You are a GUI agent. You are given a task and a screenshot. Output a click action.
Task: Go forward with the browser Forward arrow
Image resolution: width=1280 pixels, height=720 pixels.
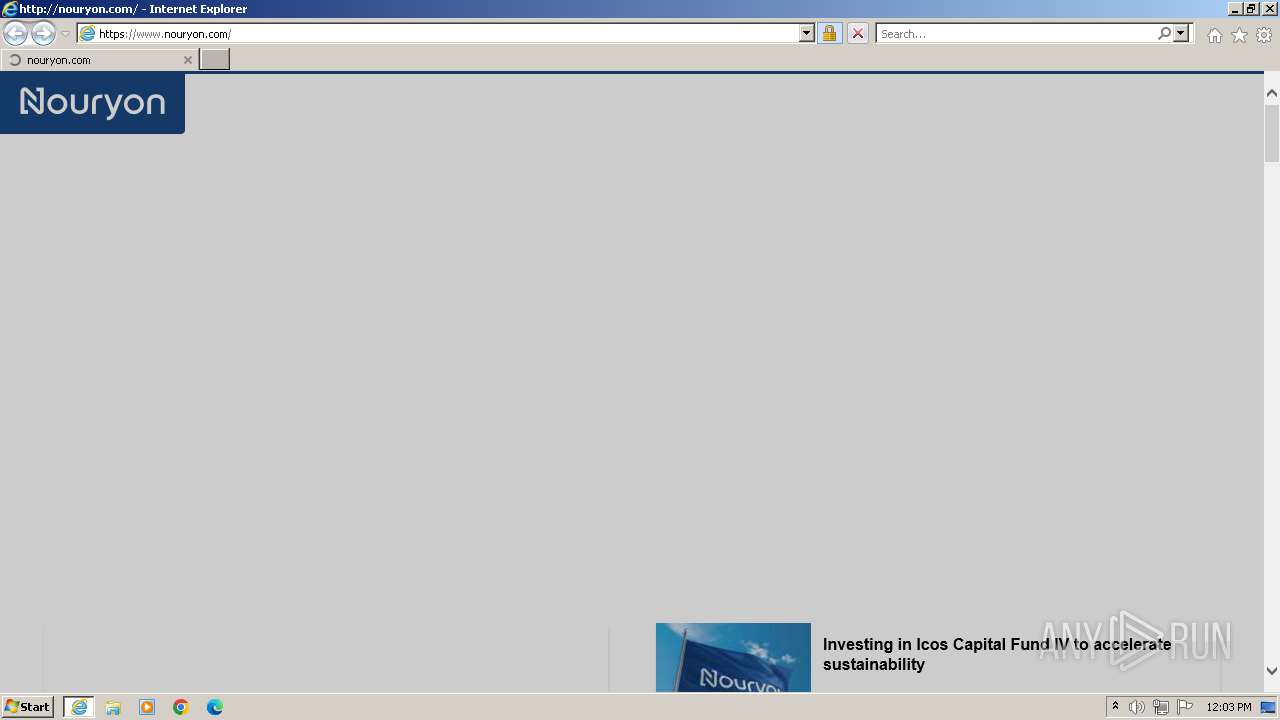(x=43, y=34)
